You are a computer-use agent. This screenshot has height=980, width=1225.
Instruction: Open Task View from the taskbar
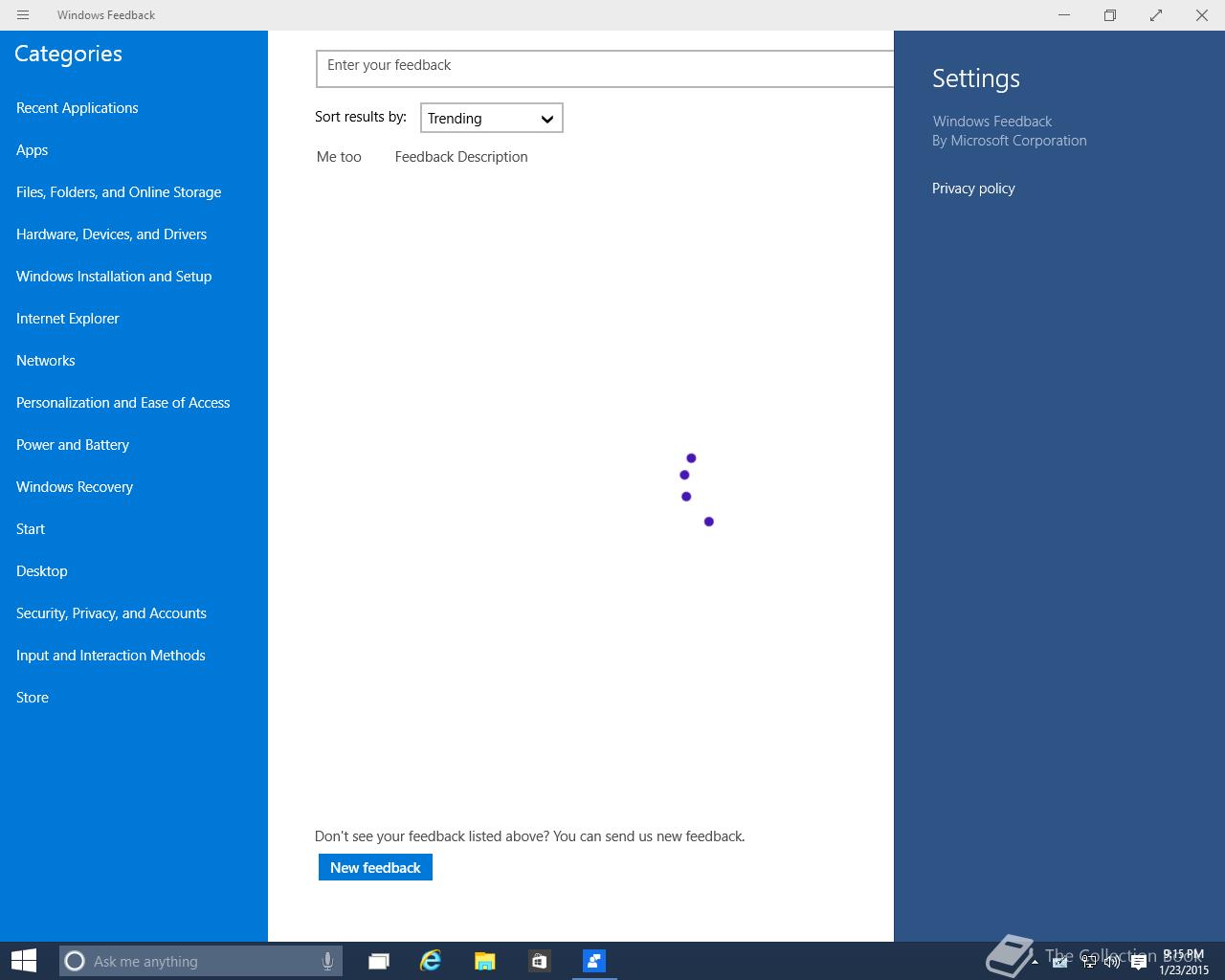tap(379, 961)
